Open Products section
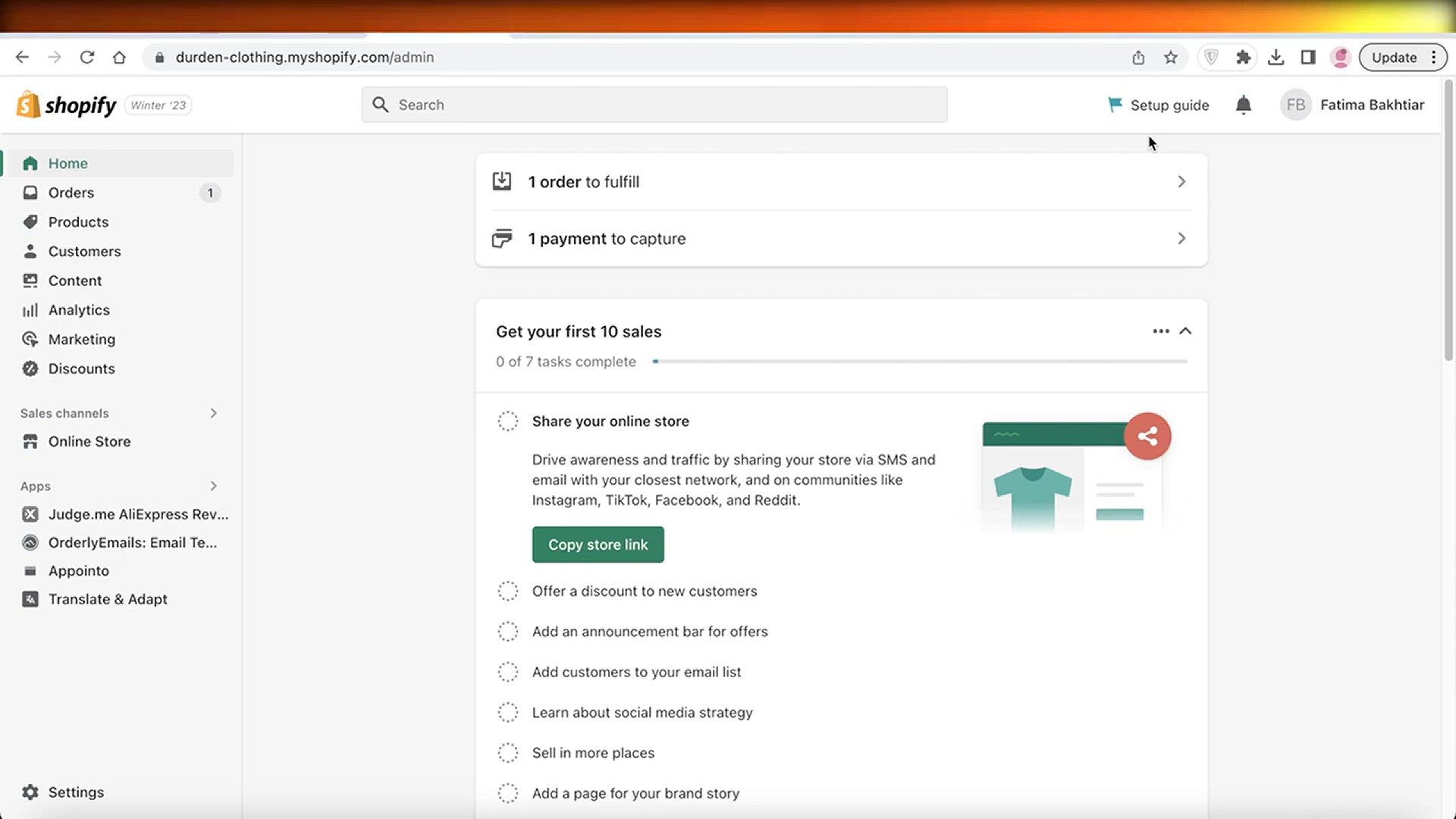Screen dimensions: 1456x819 78,221
